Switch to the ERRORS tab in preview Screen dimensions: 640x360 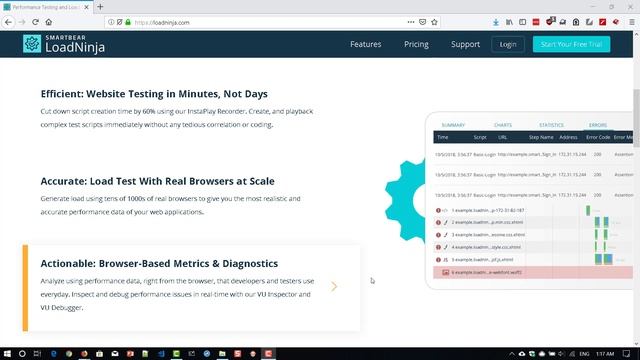coord(598,125)
